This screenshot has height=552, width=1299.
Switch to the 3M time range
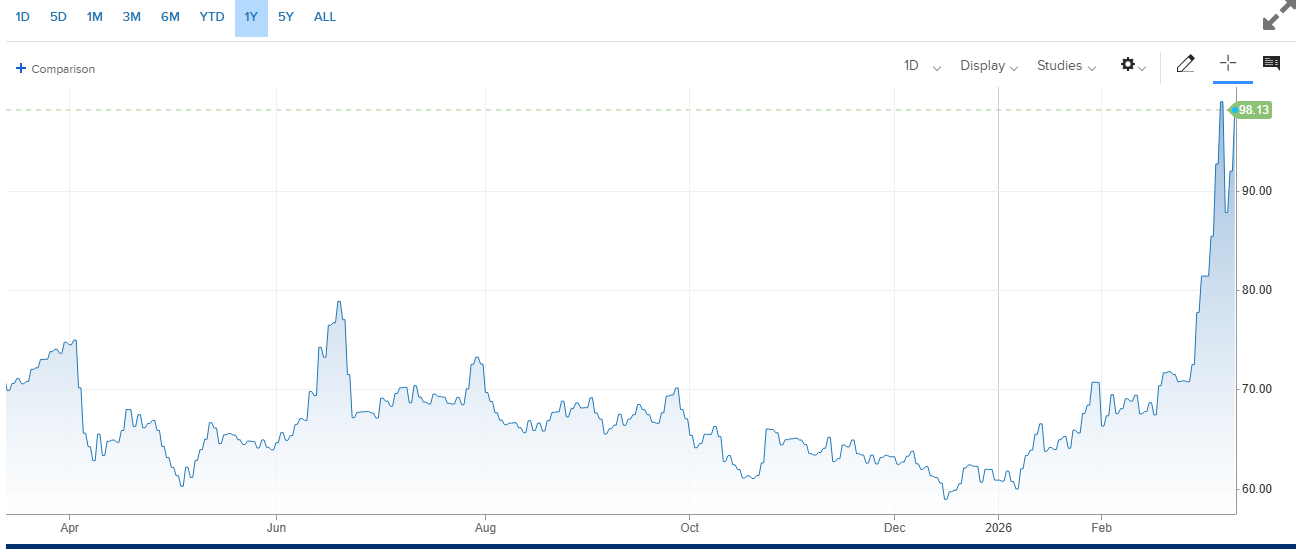click(x=131, y=17)
